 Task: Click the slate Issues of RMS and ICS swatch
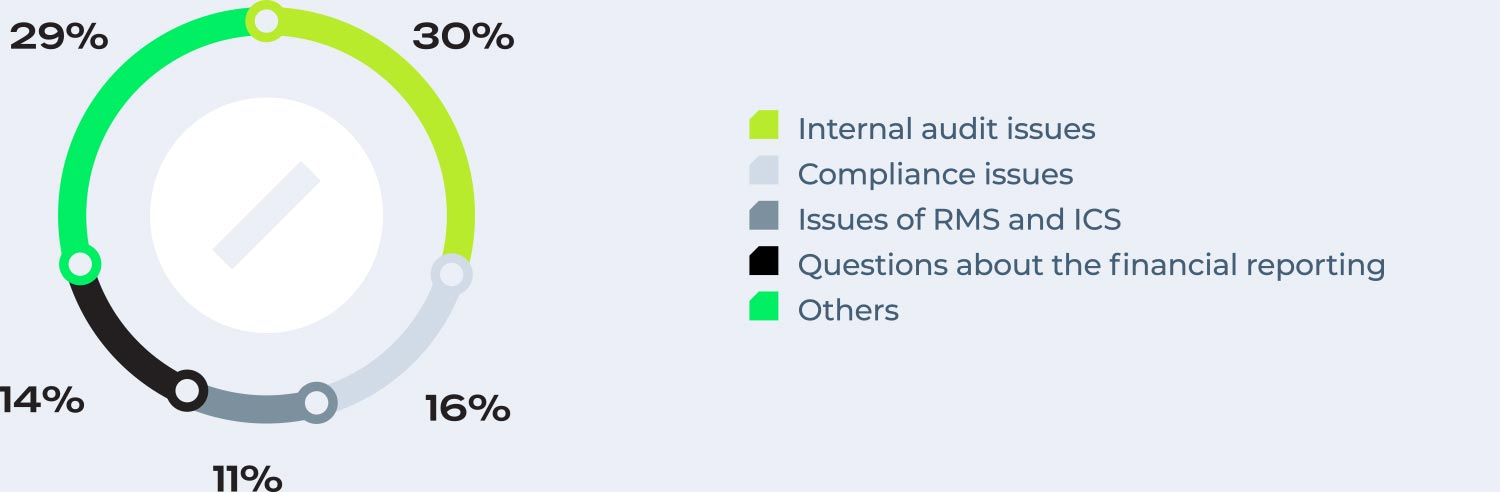tap(764, 216)
